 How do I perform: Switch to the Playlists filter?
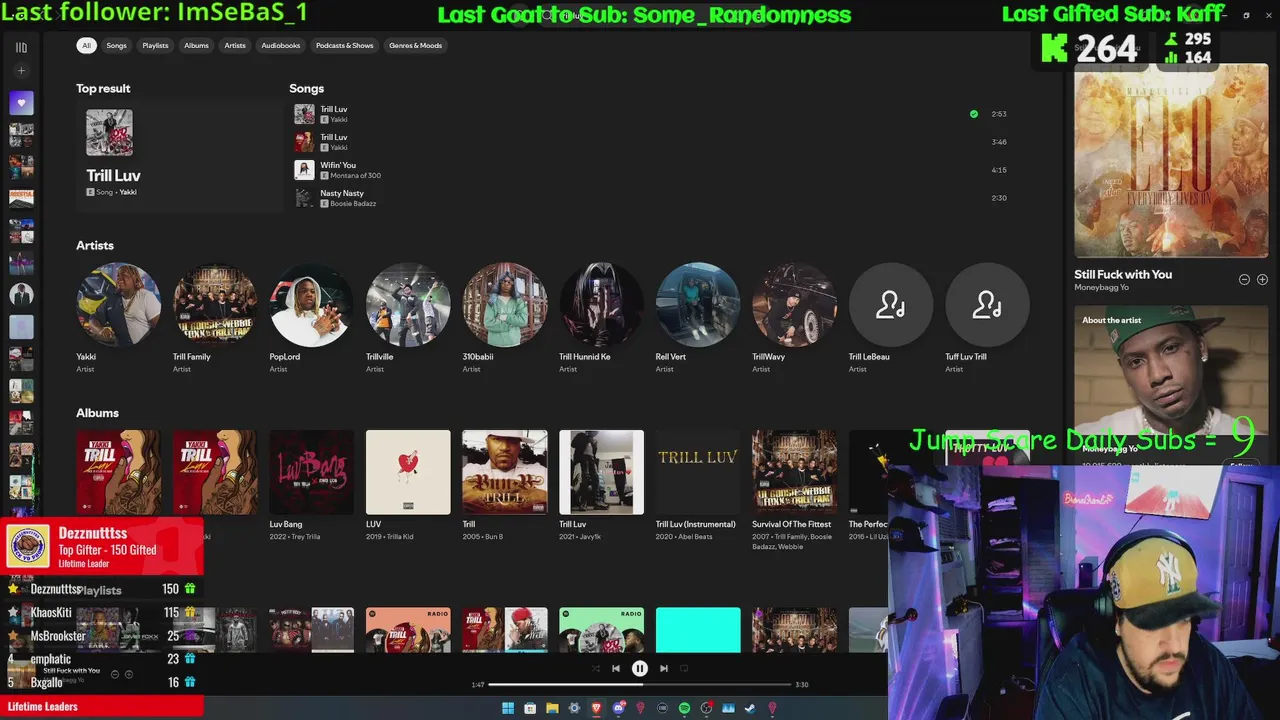[x=155, y=45]
